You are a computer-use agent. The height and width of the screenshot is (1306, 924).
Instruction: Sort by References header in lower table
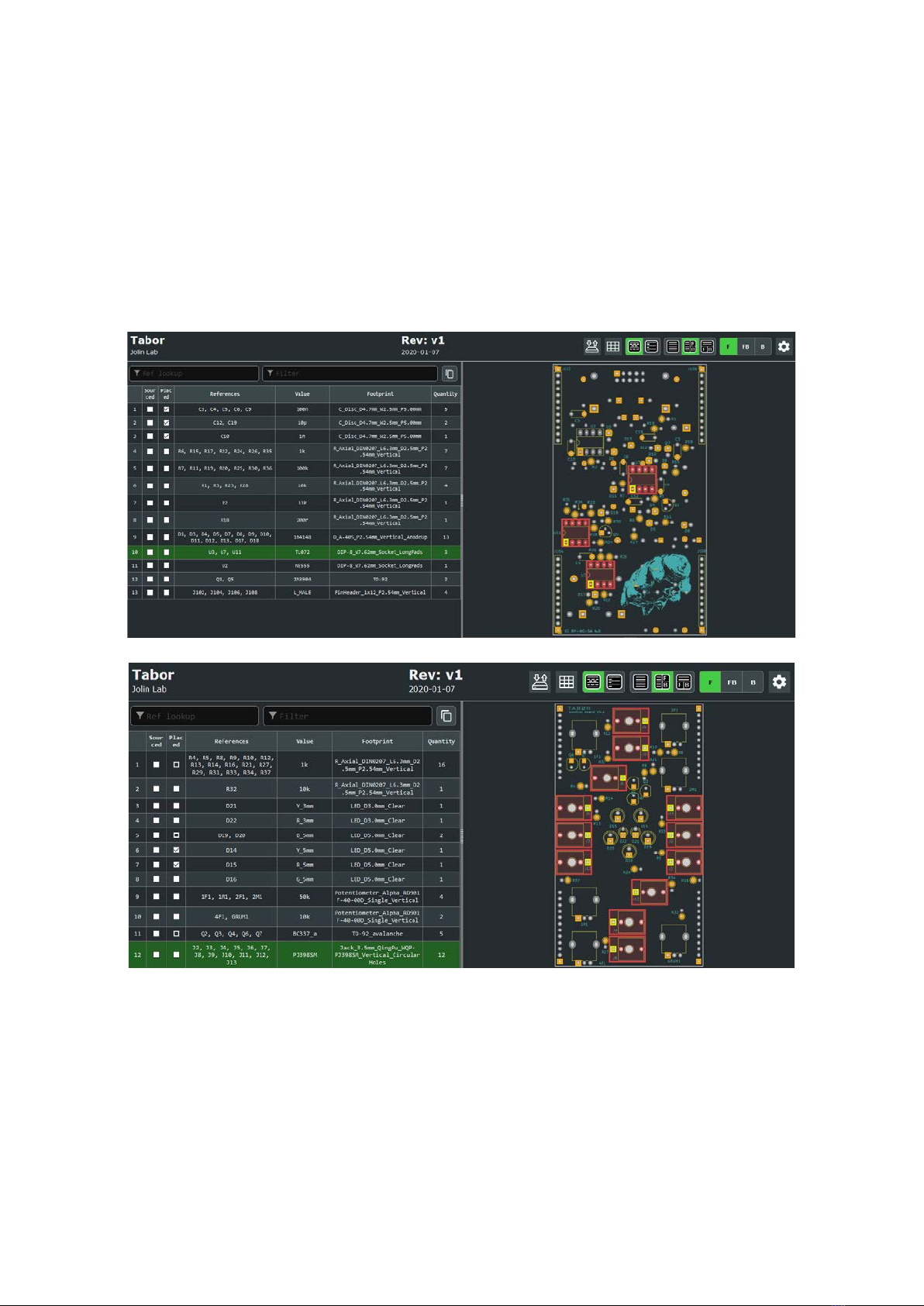(231, 741)
